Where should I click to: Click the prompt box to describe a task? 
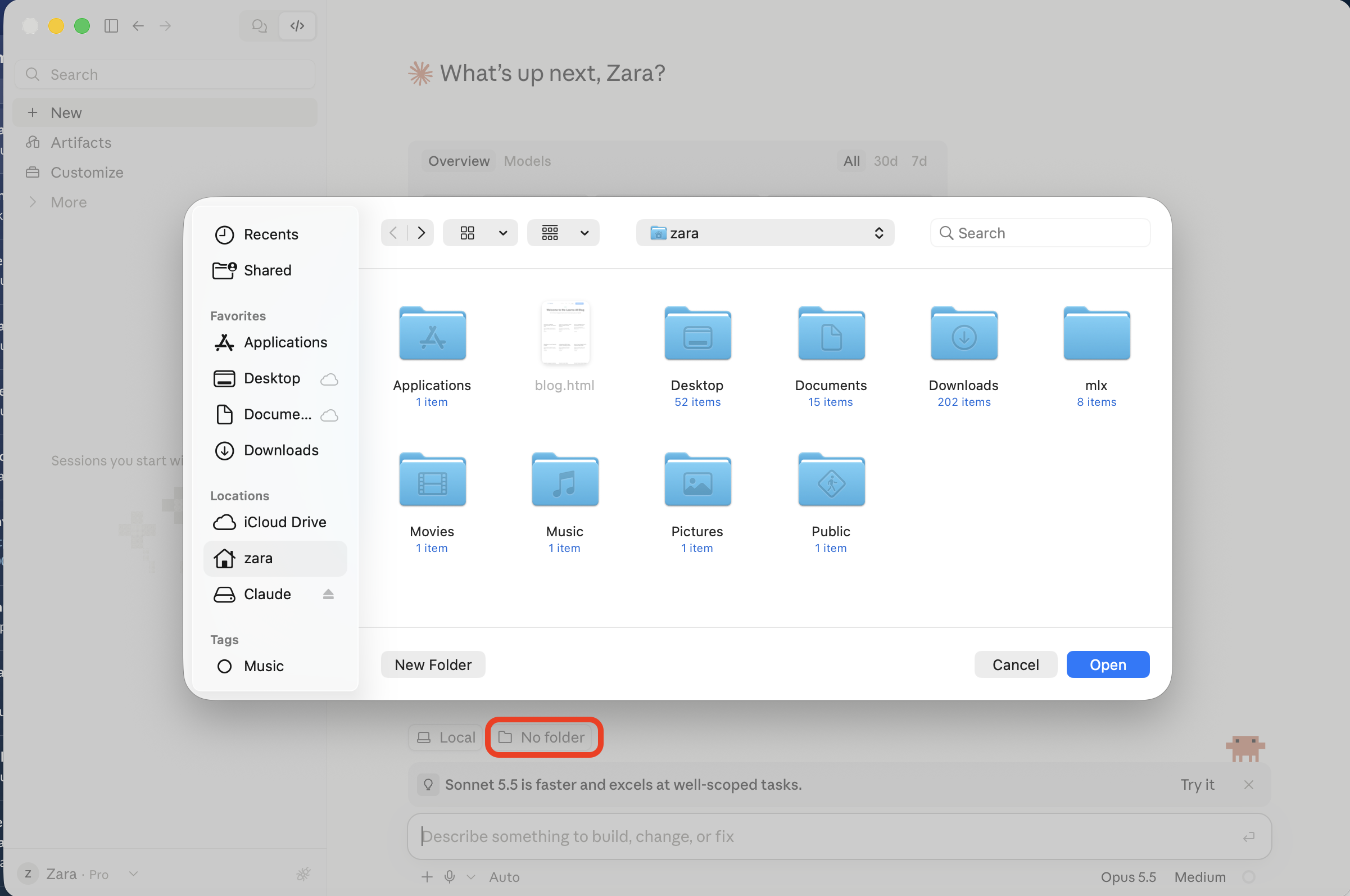(x=839, y=836)
